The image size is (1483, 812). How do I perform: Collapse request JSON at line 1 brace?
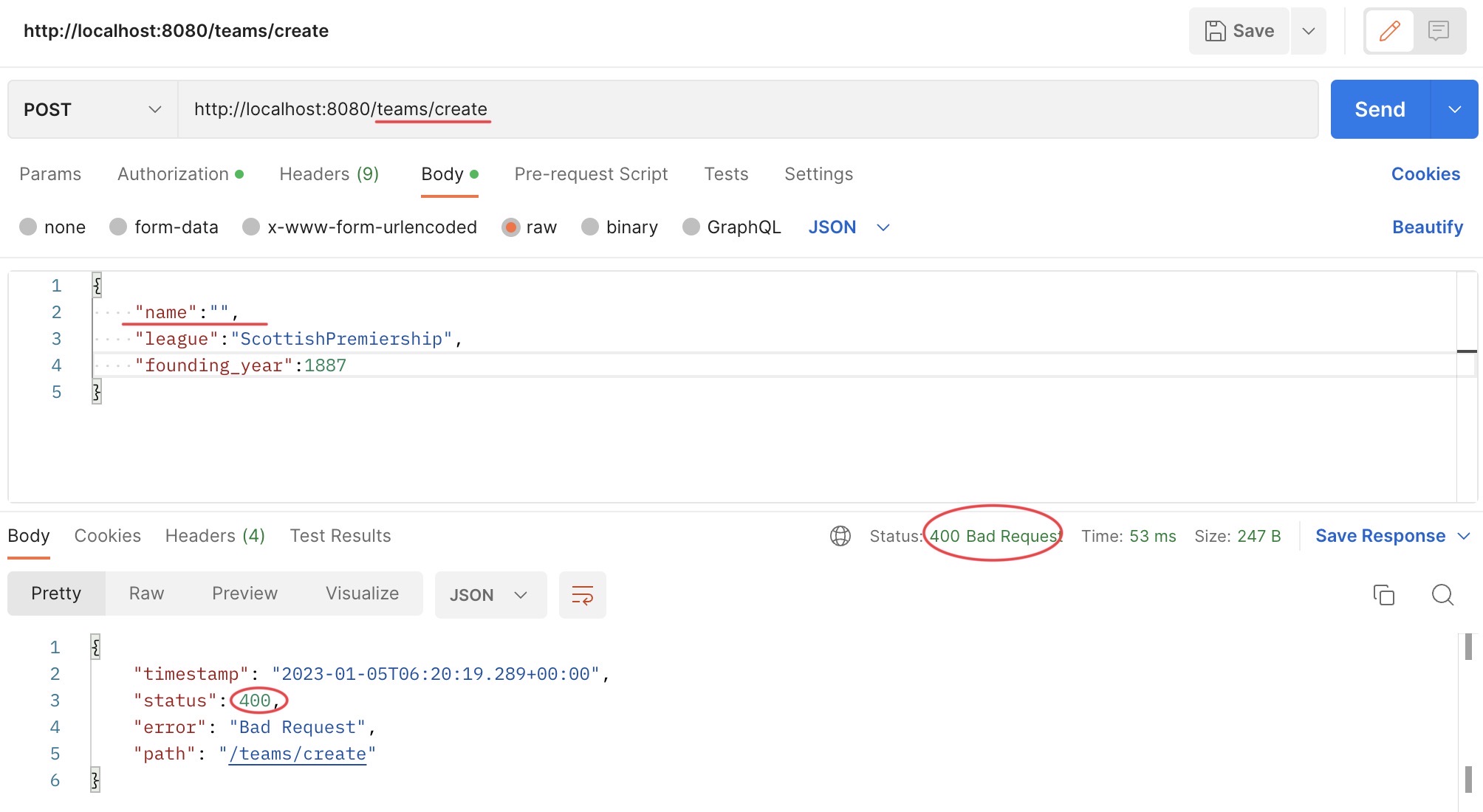point(97,285)
